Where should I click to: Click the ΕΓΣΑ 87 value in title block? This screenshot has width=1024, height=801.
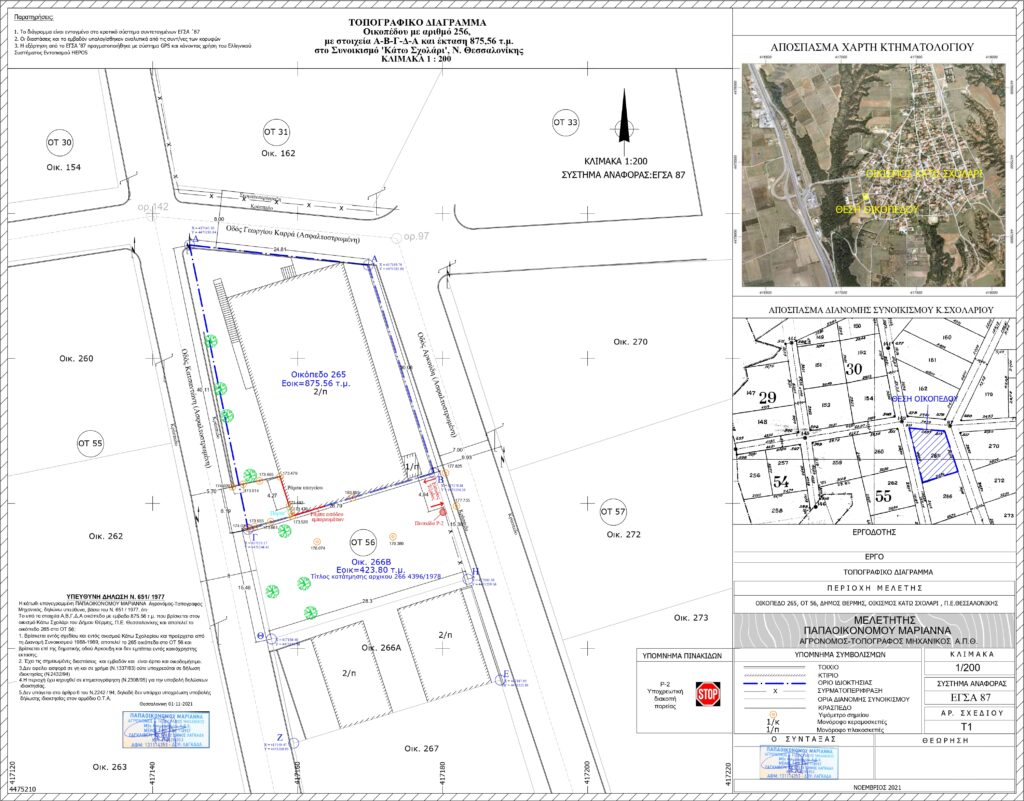coord(968,698)
